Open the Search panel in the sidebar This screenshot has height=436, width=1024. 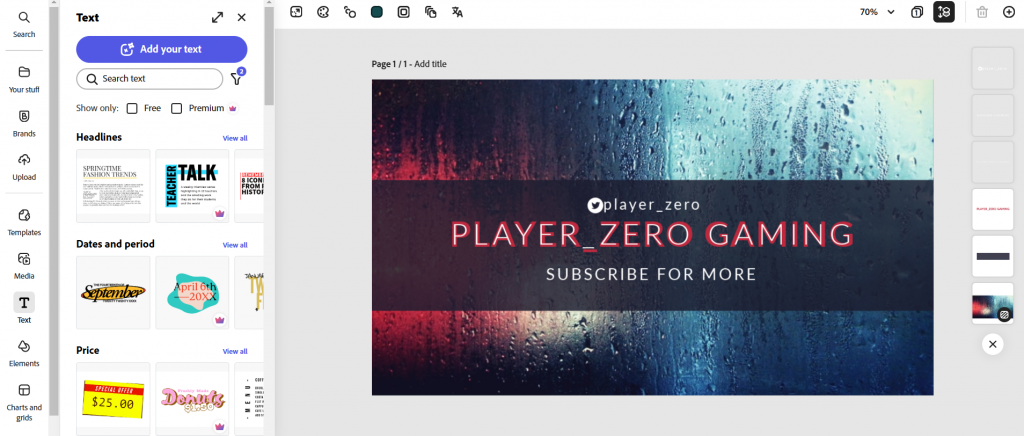click(24, 25)
